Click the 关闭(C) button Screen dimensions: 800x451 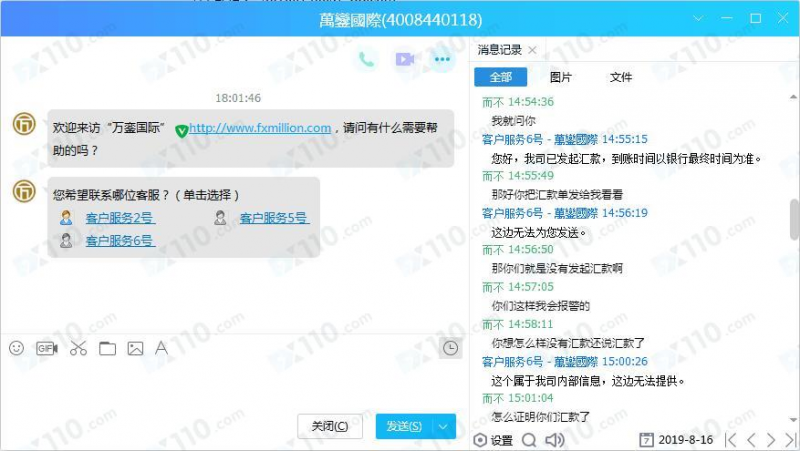tap(330, 426)
